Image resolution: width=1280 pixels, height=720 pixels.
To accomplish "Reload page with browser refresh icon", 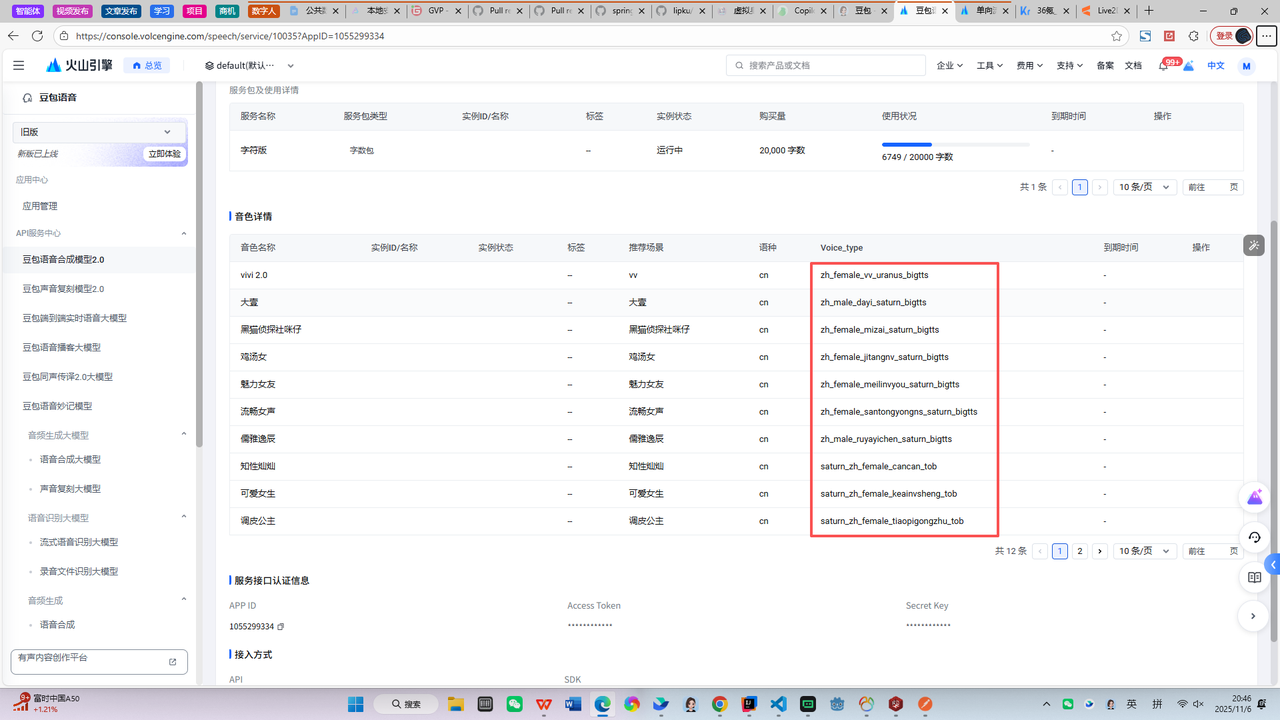I will [37, 36].
